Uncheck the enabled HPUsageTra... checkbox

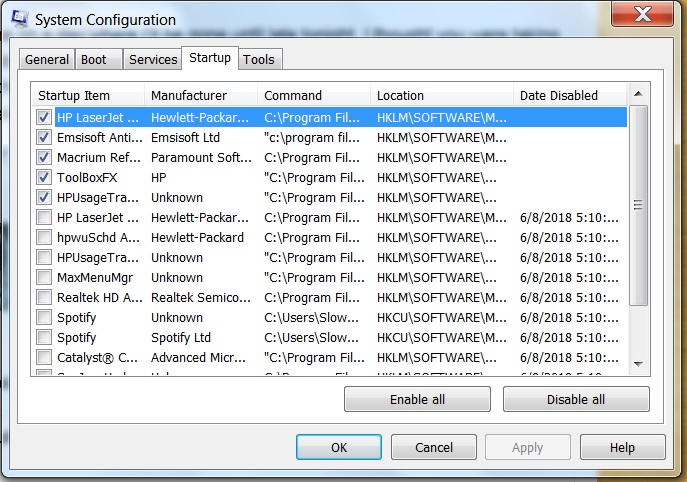click(44, 198)
